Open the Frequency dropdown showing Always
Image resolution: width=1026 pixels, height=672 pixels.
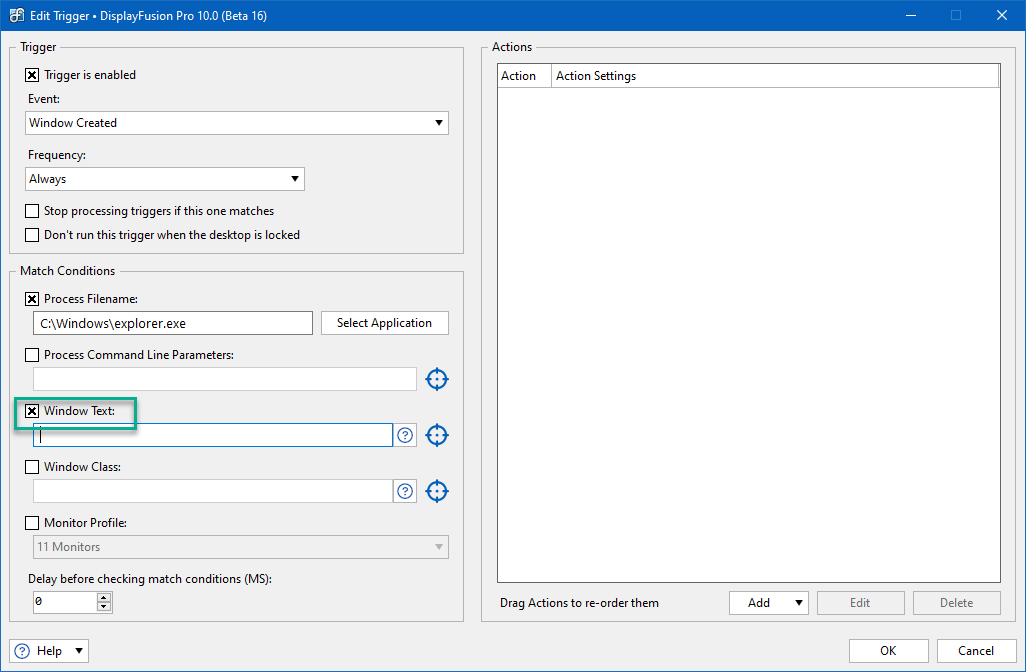[165, 179]
